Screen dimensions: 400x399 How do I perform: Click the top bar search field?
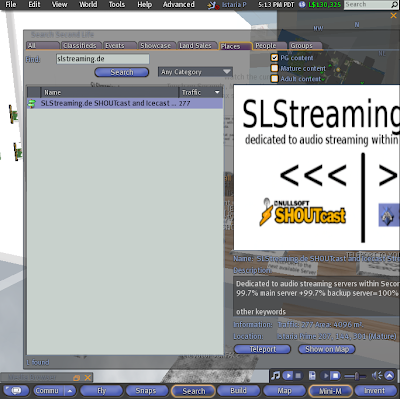point(367,5)
